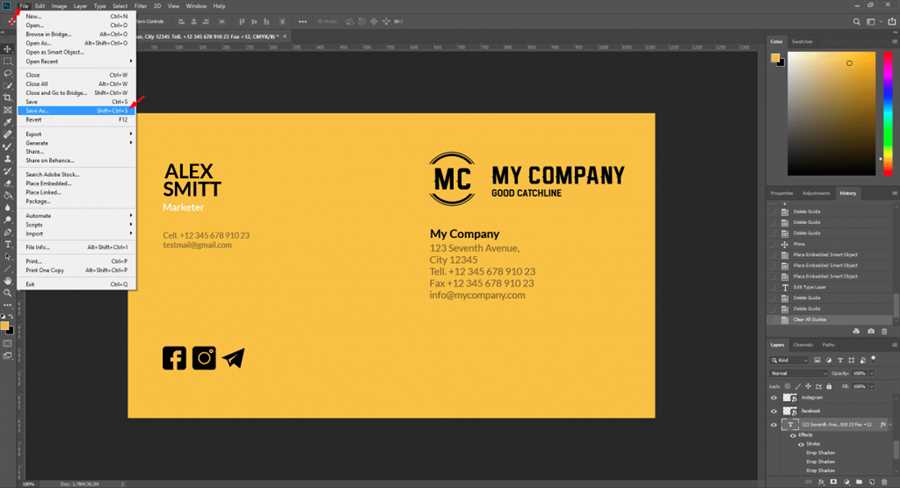The height and width of the screenshot is (488, 900).
Task: Toggle visibility of the Facebook layer
Action: point(773,411)
